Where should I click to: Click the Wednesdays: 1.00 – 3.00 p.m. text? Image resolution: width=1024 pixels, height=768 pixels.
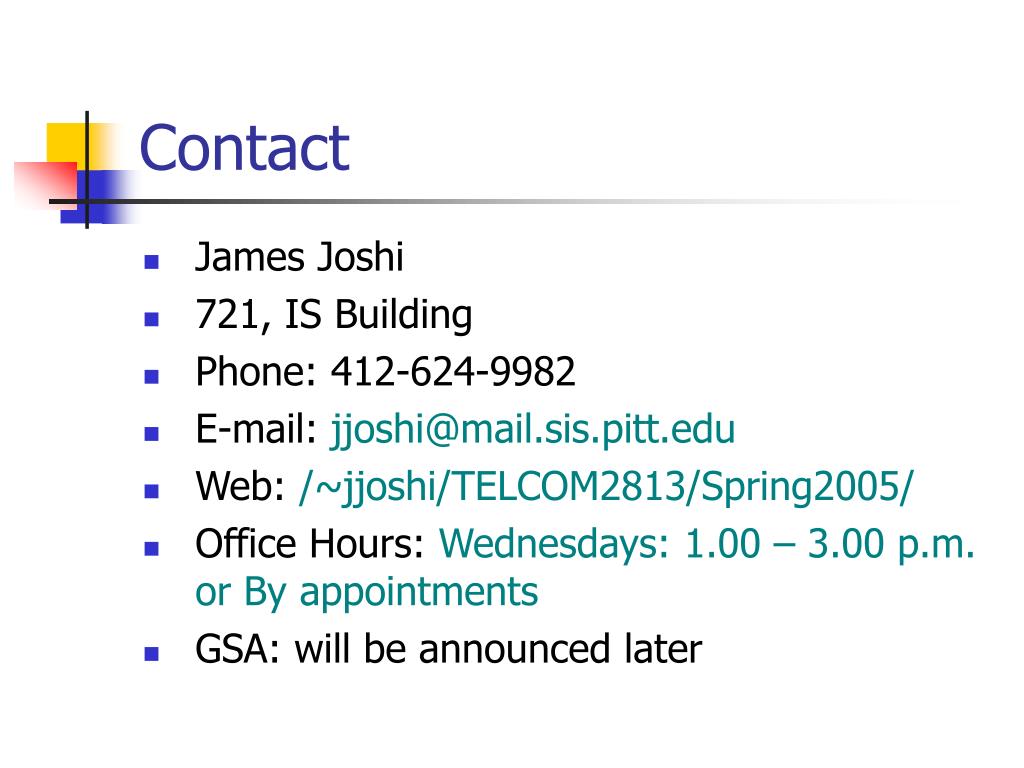coord(707,545)
